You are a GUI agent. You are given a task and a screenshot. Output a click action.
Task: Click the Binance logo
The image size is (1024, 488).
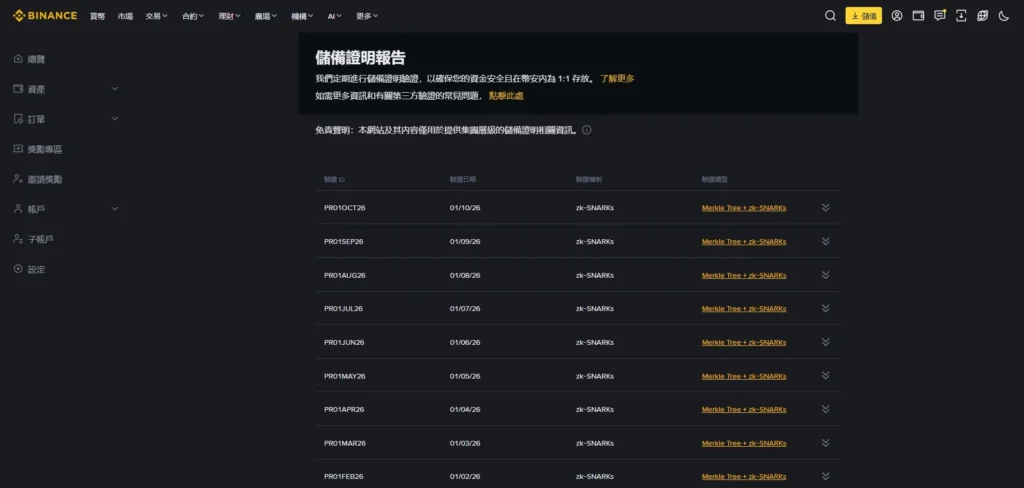coord(45,16)
